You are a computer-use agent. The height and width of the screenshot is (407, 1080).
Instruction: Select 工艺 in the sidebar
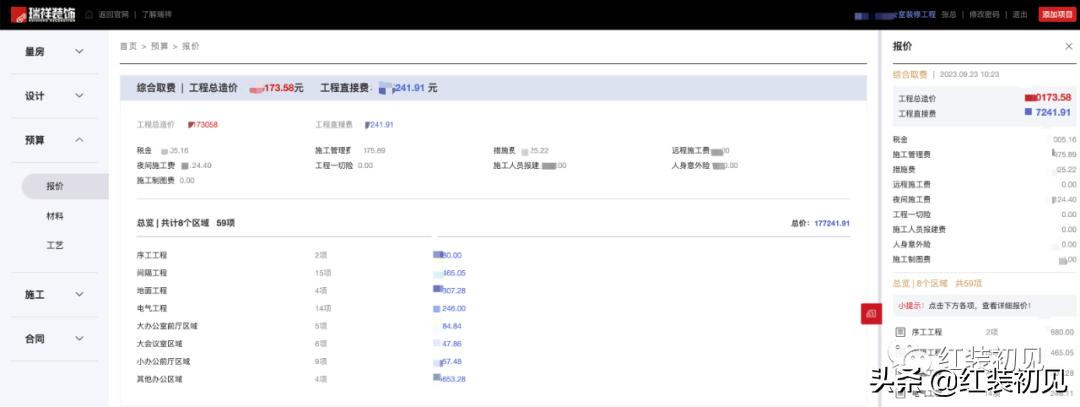[55, 245]
